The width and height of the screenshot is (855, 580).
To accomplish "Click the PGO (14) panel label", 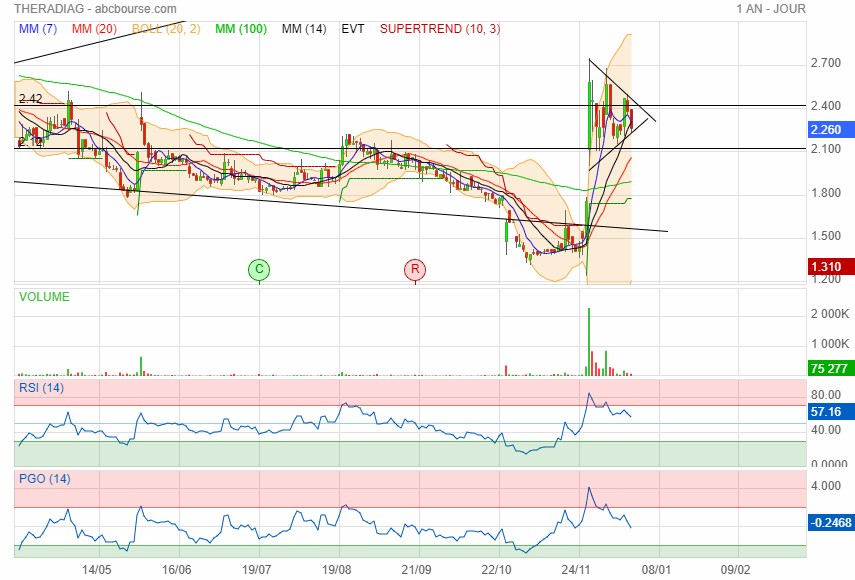I will pyautogui.click(x=43, y=479).
